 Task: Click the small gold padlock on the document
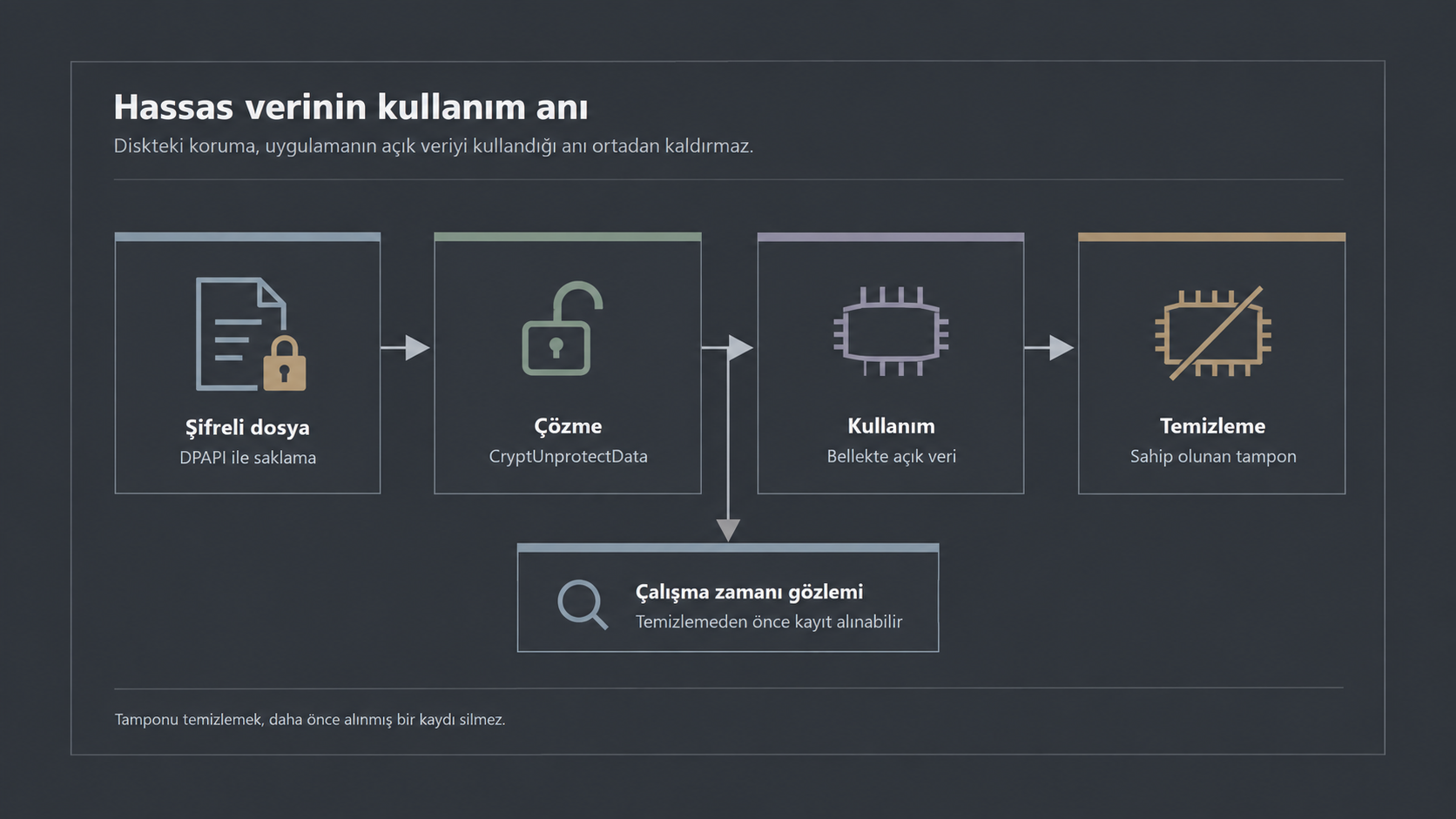point(285,363)
